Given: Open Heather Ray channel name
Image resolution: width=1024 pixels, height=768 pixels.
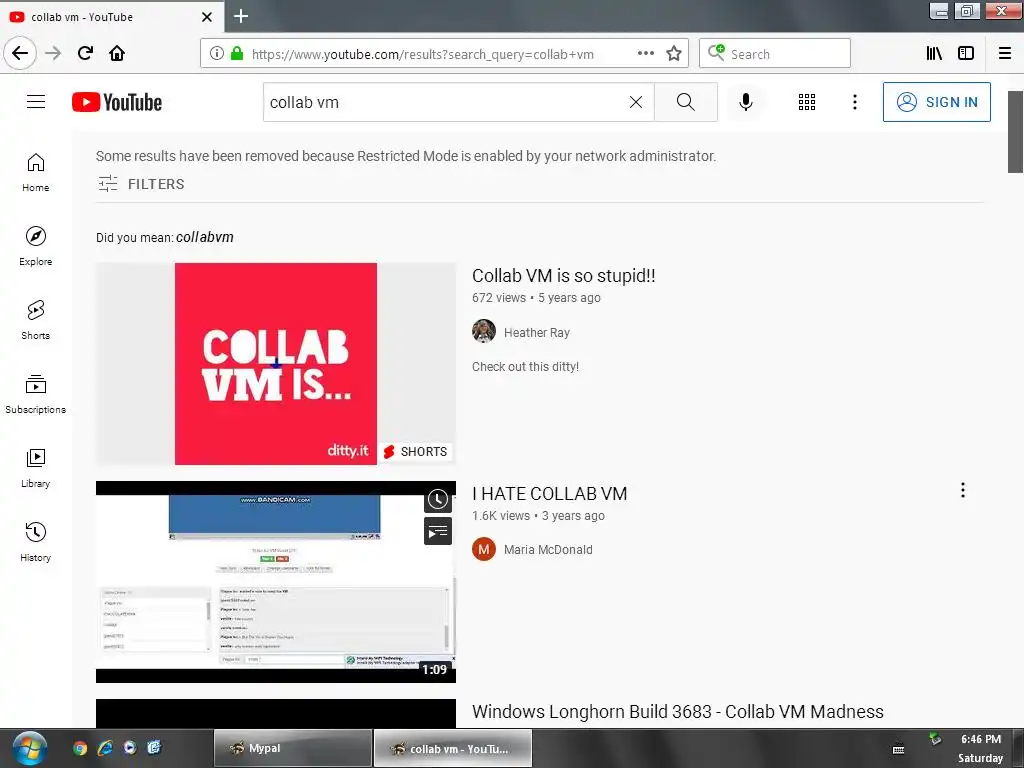Looking at the screenshot, I should (537, 332).
